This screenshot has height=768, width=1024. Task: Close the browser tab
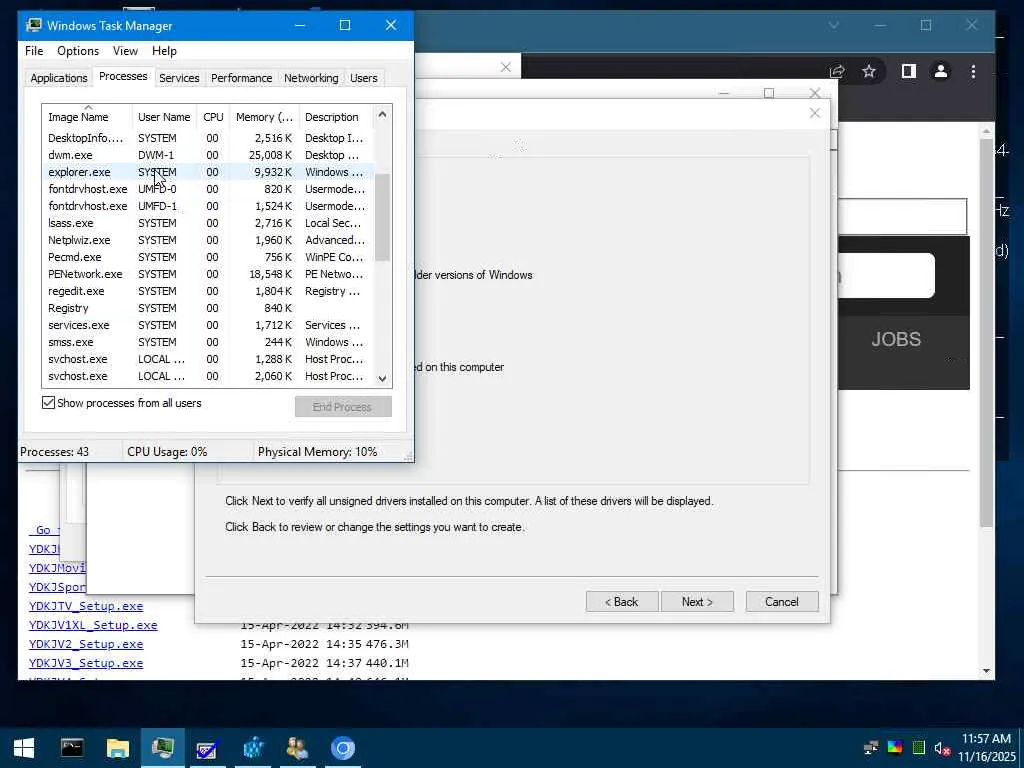[x=505, y=67]
